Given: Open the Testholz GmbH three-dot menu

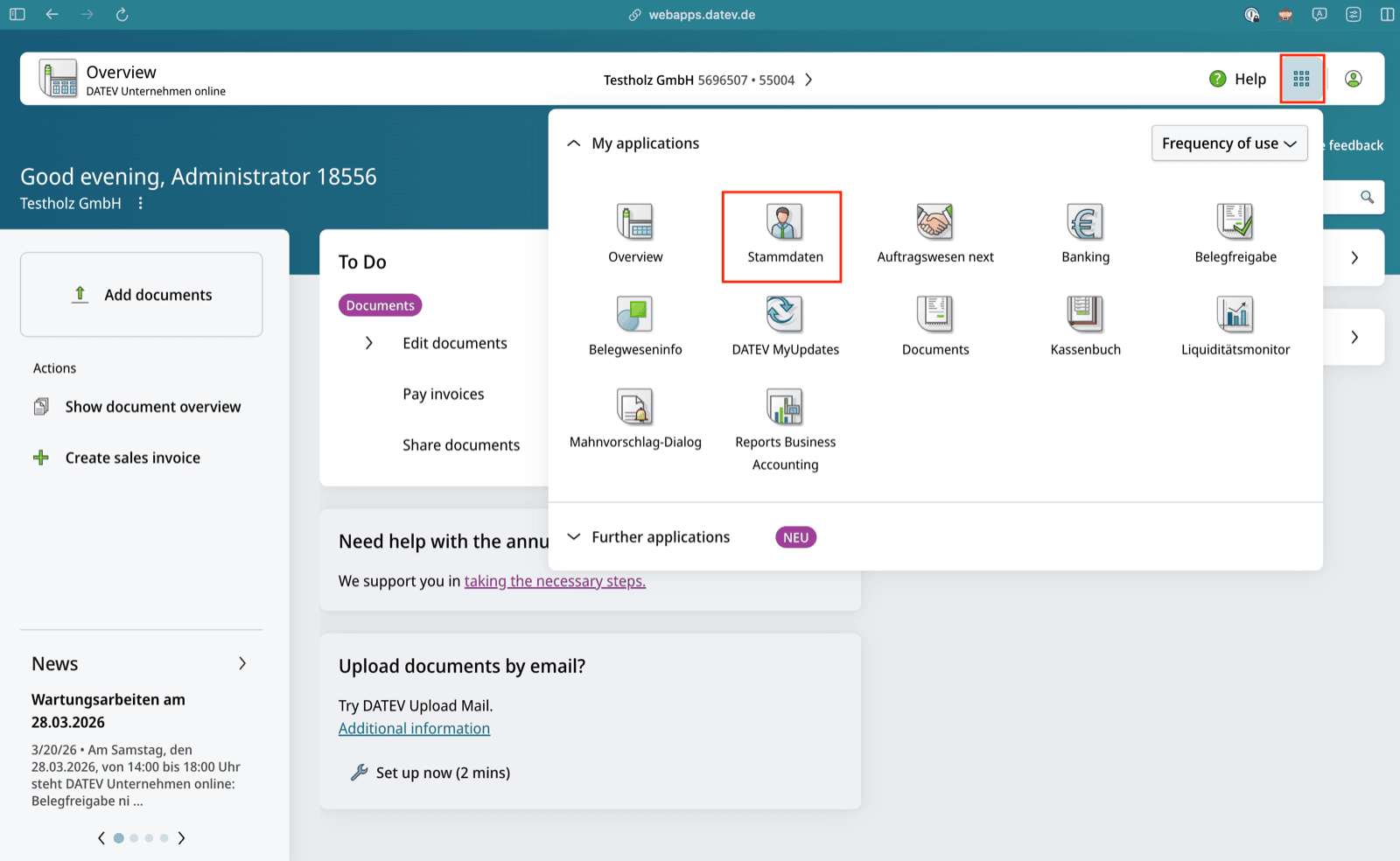Looking at the screenshot, I should tap(140, 203).
